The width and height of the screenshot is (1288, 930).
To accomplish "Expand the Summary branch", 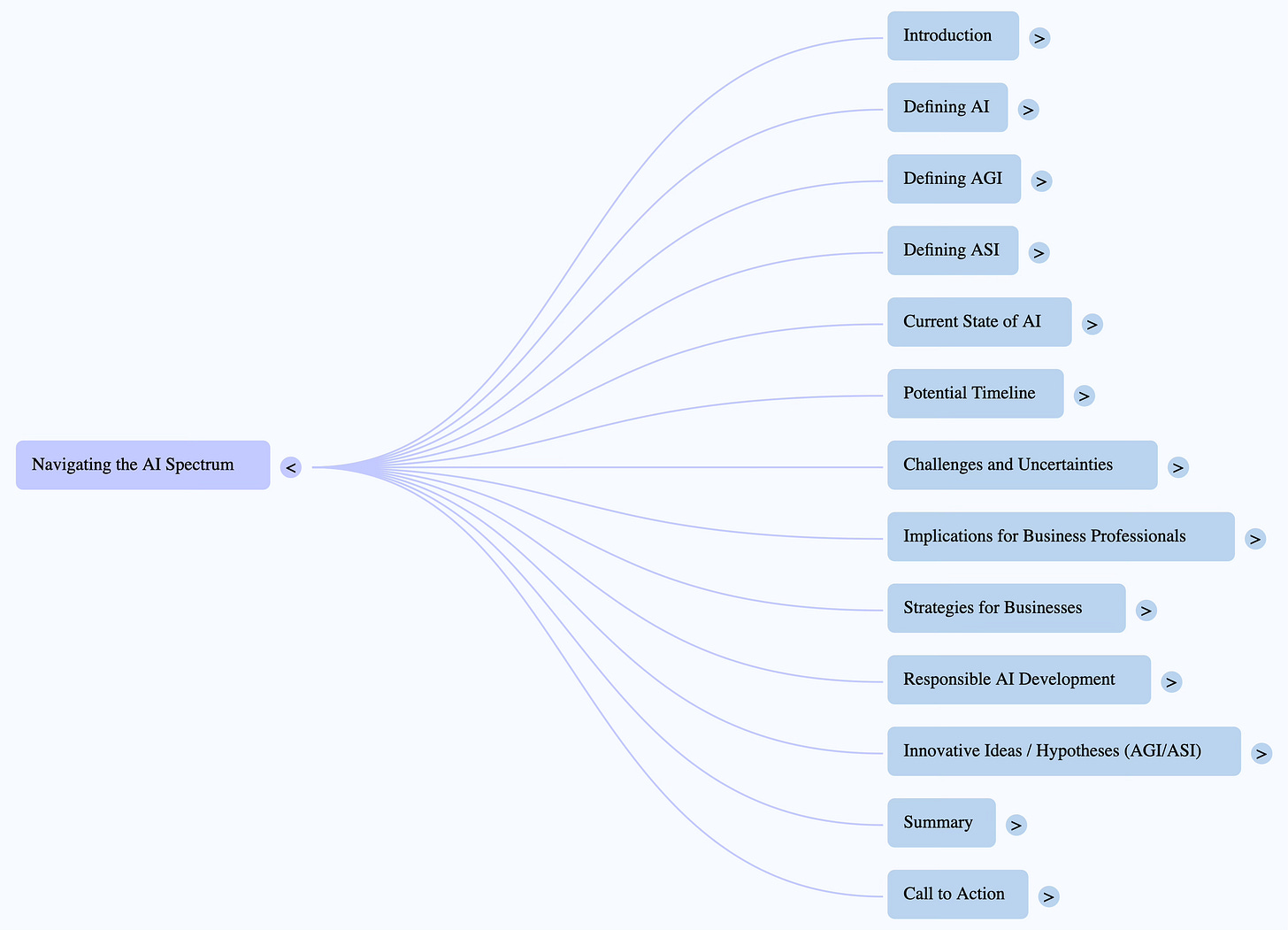I will pos(1016,825).
